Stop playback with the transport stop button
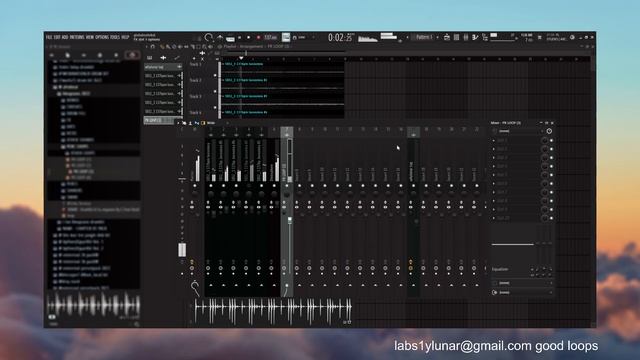This screenshot has width=640, height=360. (249, 38)
